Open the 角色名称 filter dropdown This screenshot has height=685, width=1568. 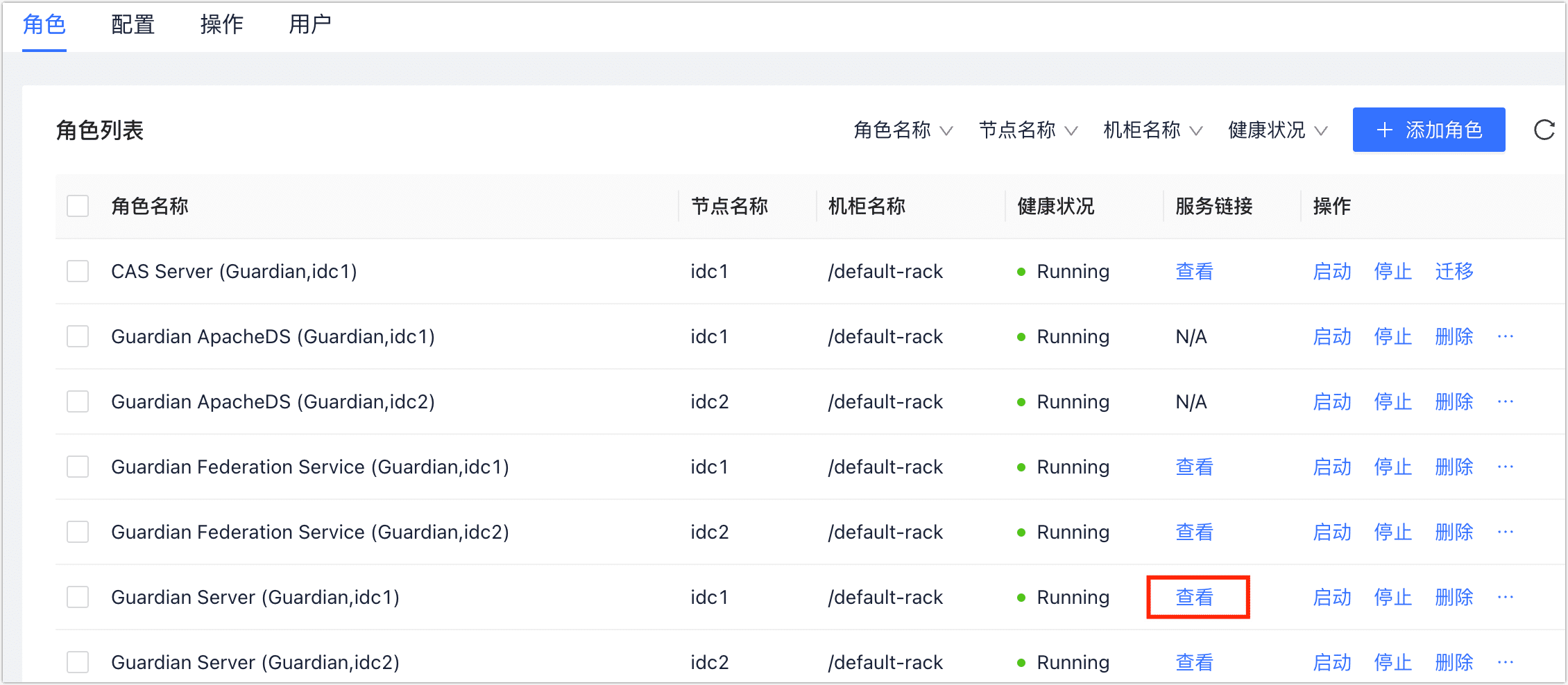click(903, 130)
